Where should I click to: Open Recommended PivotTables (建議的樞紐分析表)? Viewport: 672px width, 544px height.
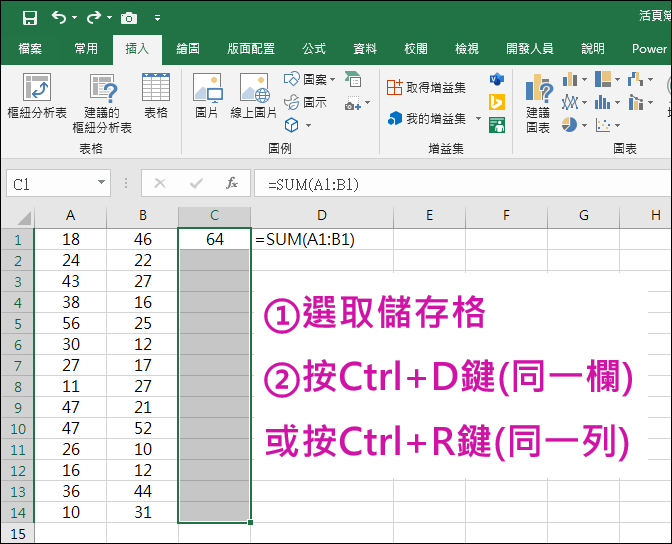pyautogui.click(x=102, y=103)
